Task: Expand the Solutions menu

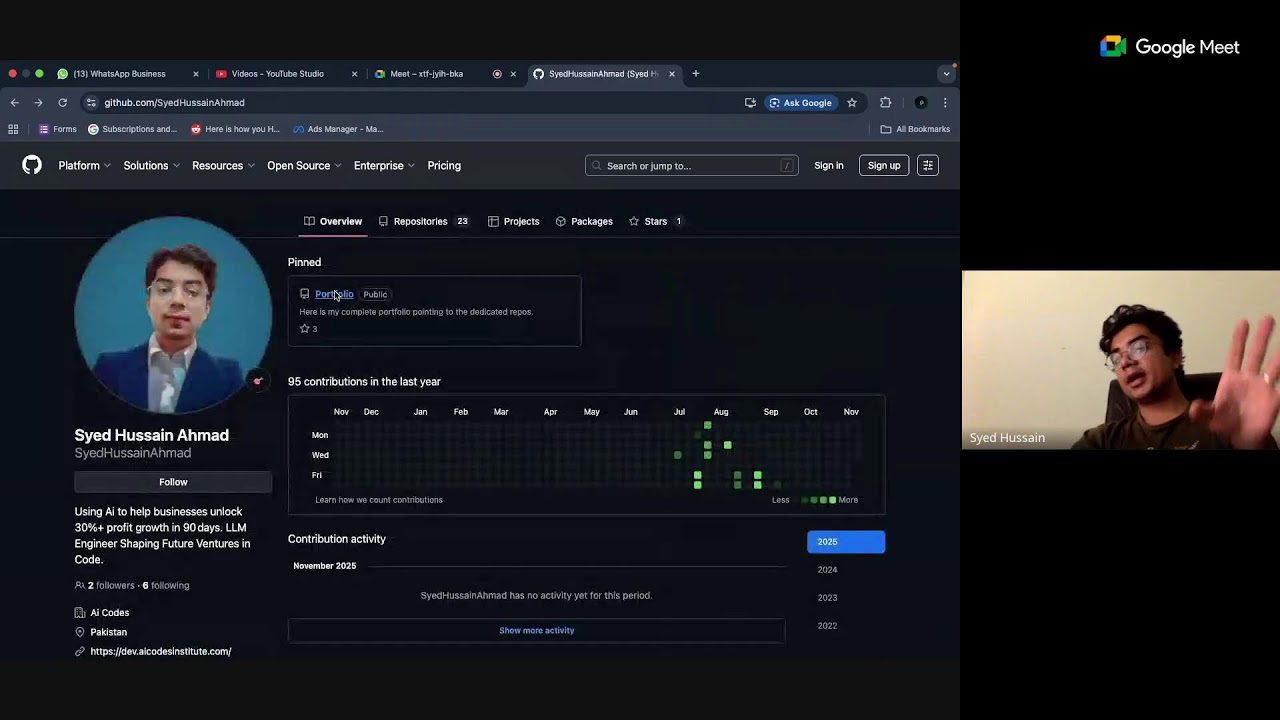Action: coord(151,165)
